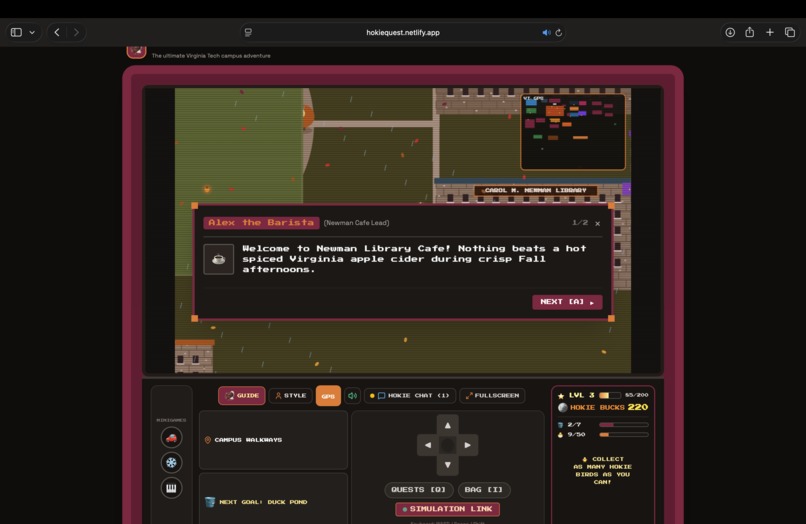Open the Quests [Q] panel

(418, 490)
